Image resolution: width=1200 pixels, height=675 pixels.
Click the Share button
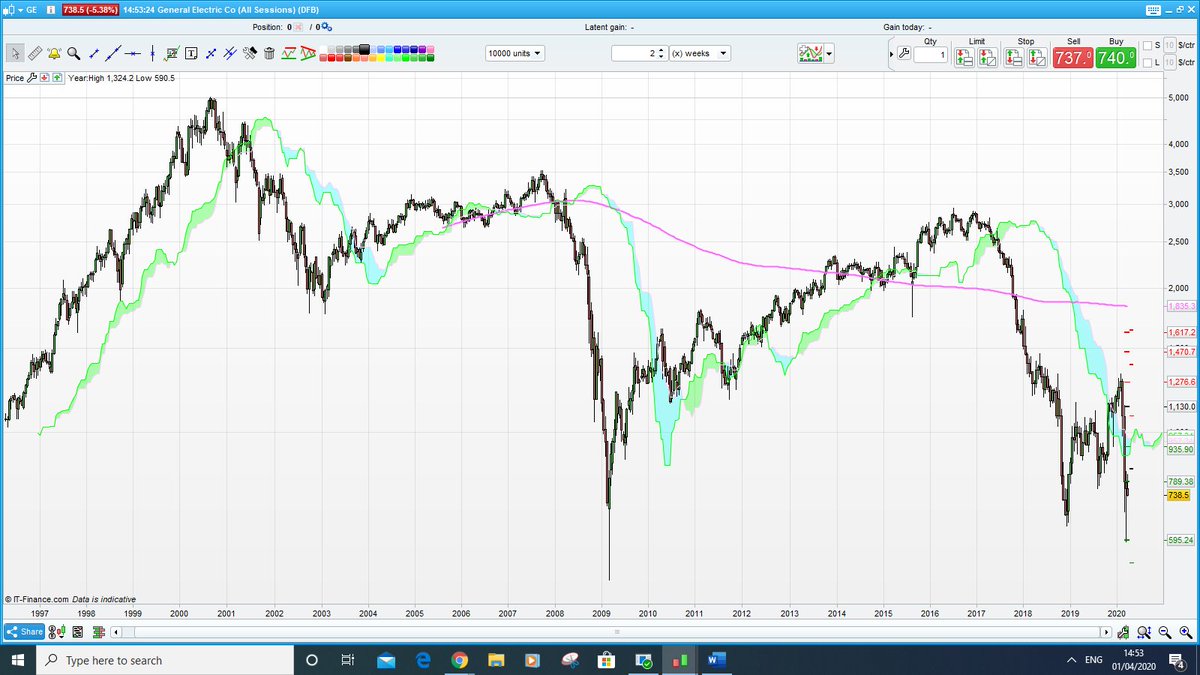(x=25, y=632)
